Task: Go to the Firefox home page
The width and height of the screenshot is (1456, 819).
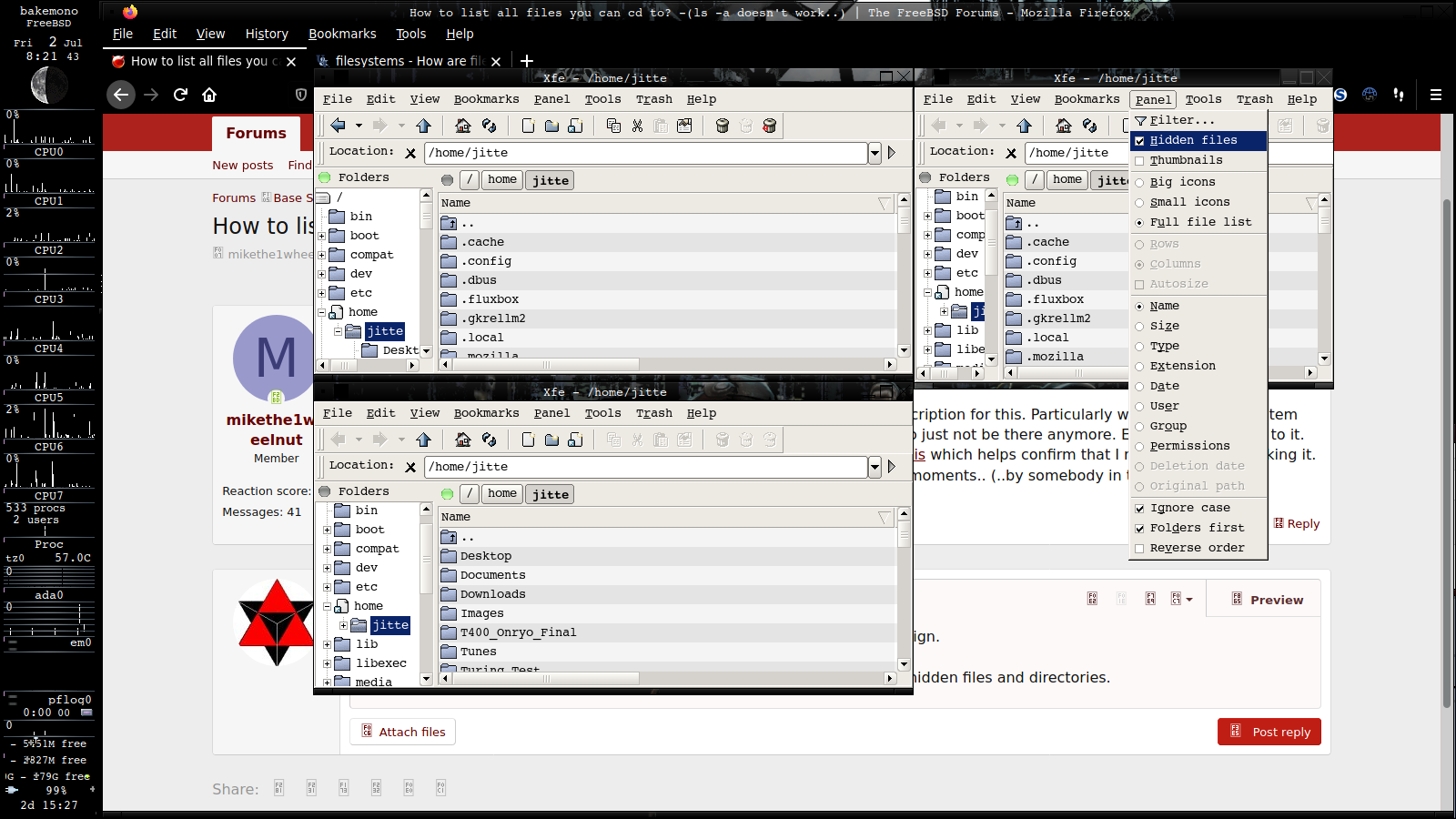Action: [209, 95]
